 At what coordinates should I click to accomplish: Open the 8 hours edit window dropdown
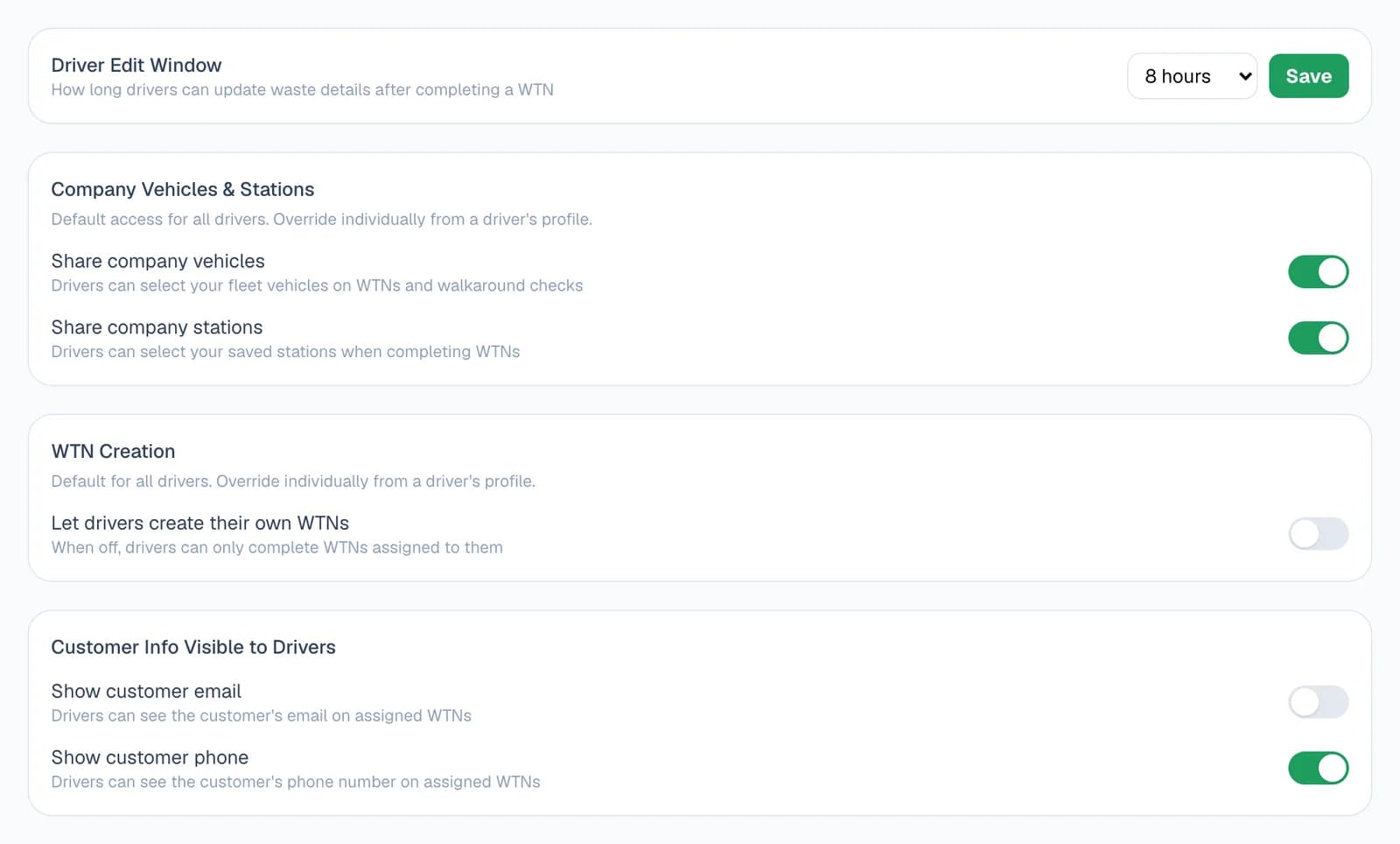(x=1192, y=76)
